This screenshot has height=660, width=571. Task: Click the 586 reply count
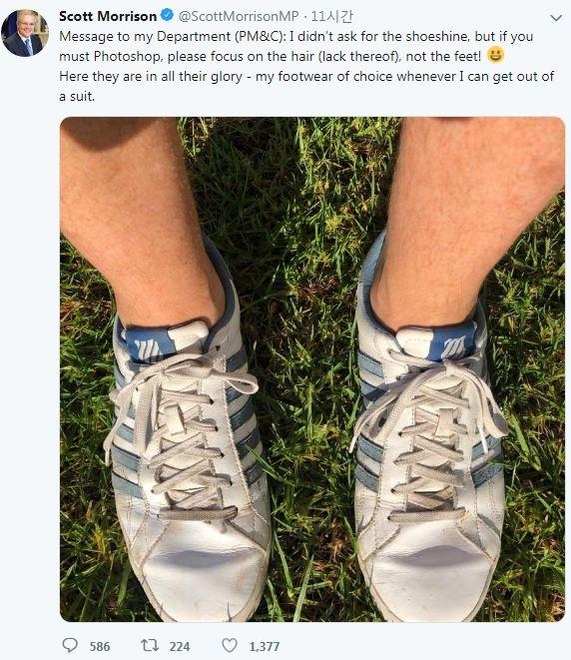tap(100, 646)
